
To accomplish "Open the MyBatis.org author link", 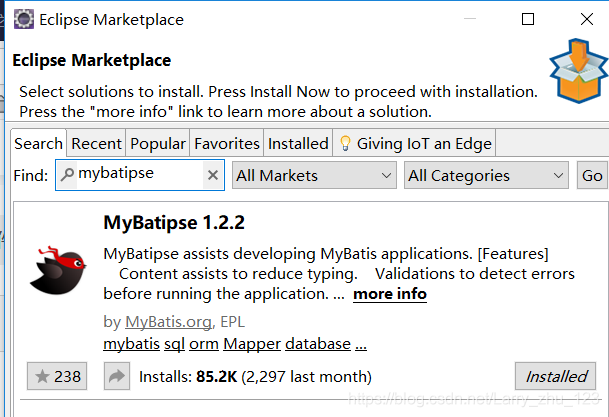I will [169, 322].
